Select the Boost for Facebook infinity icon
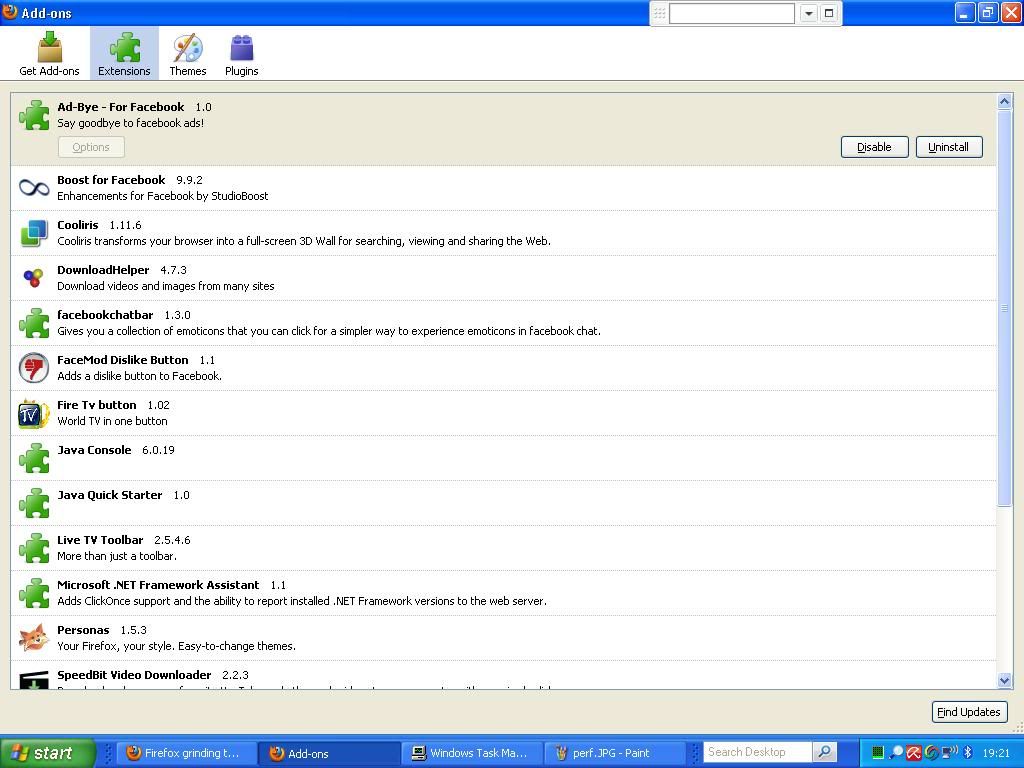This screenshot has height=768, width=1024. tap(34, 188)
